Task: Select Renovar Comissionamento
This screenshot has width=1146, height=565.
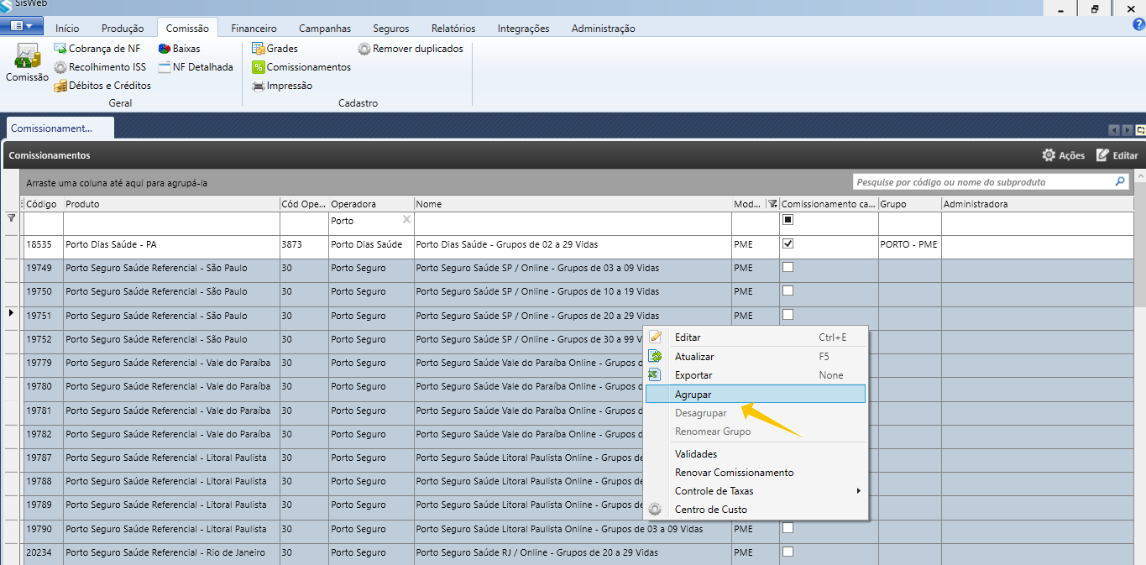Action: [x=756, y=473]
